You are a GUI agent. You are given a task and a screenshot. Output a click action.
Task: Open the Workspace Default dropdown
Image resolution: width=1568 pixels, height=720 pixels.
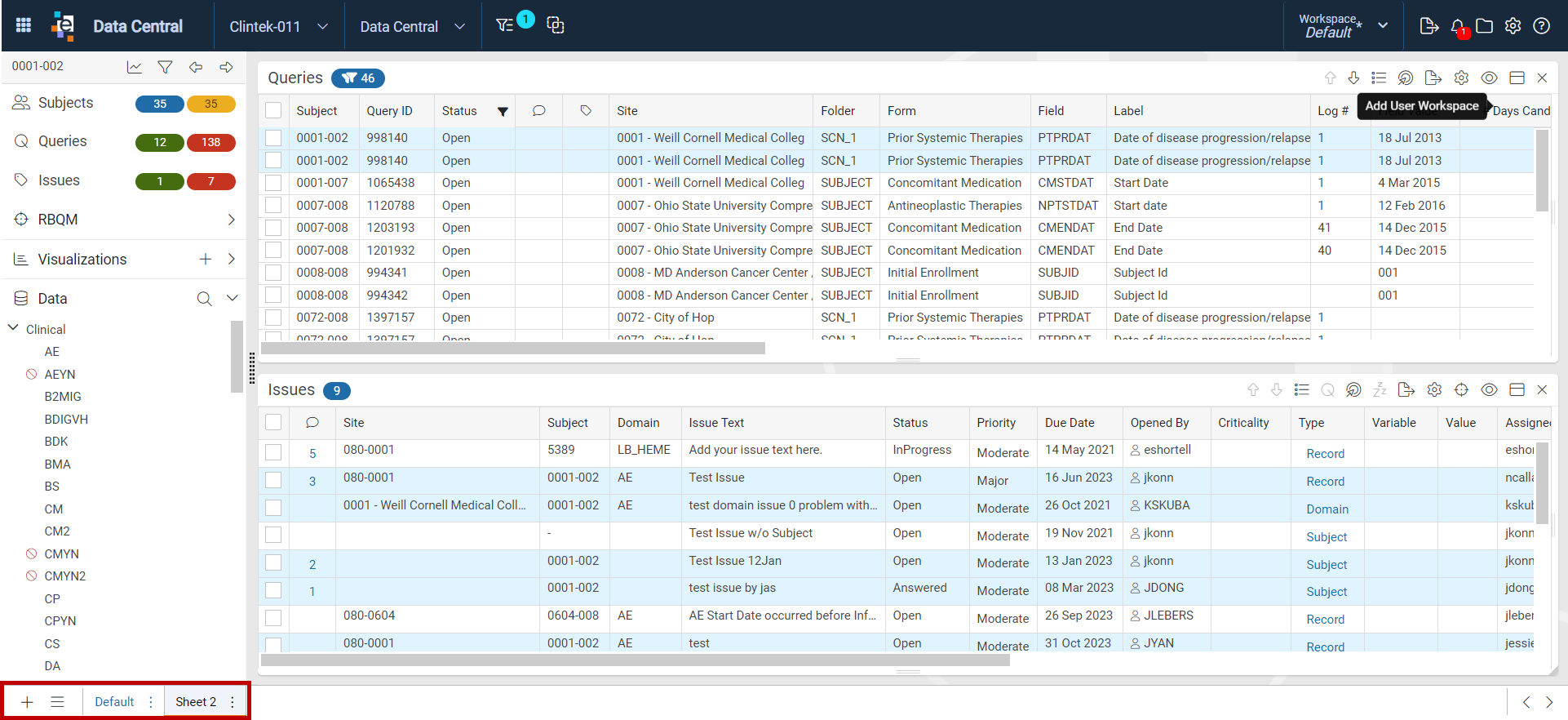click(x=1343, y=26)
